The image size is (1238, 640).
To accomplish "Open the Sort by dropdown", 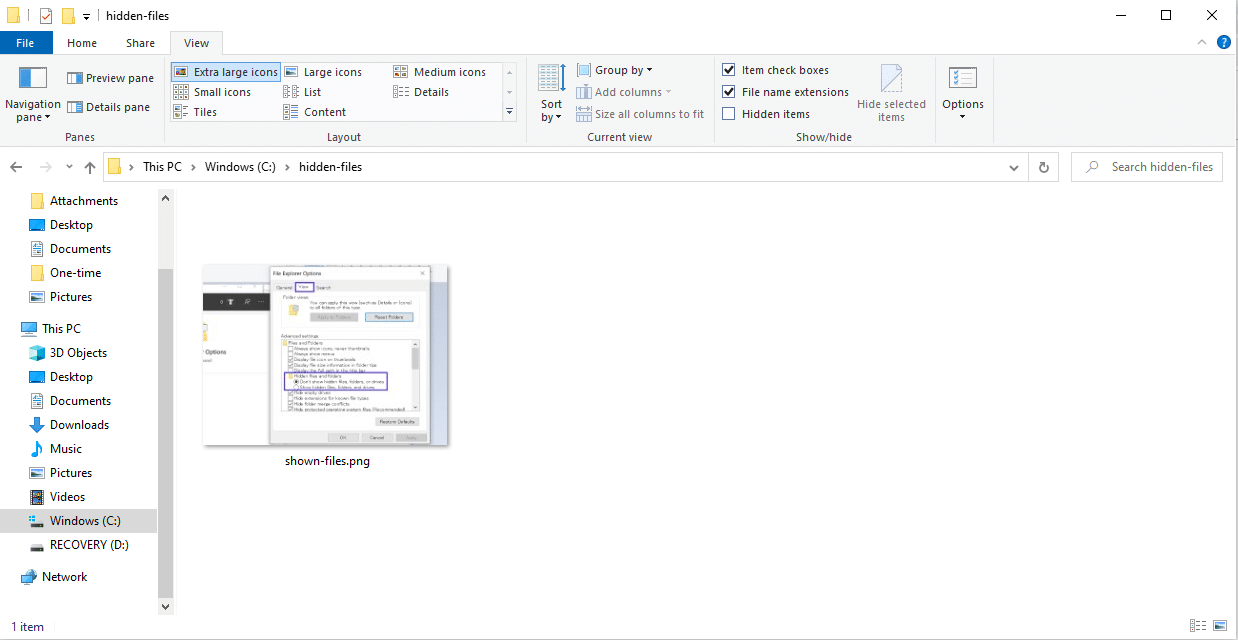I will pos(551,91).
